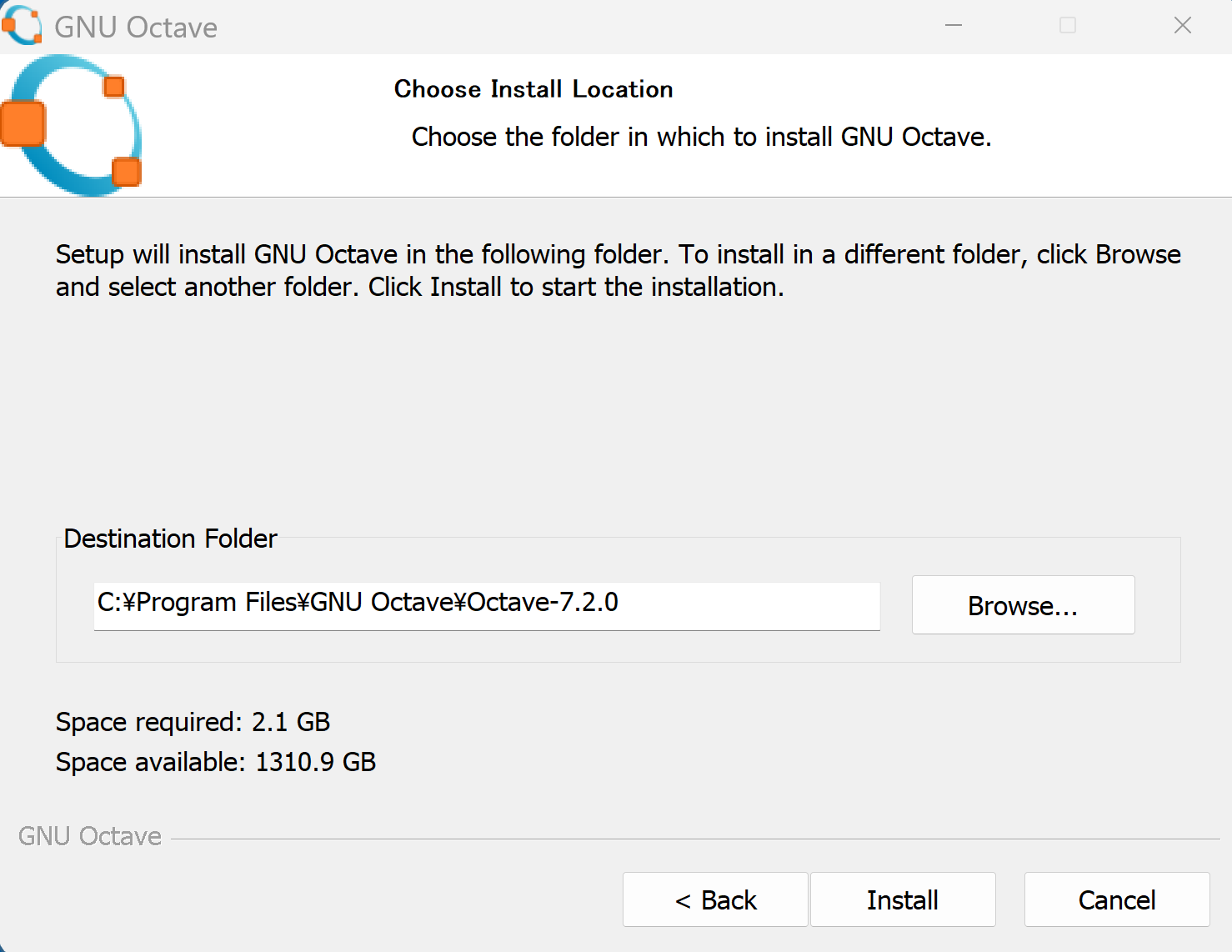Click the "Choose the folder in which" subtitle
The image size is (1232, 952).
coord(701,137)
